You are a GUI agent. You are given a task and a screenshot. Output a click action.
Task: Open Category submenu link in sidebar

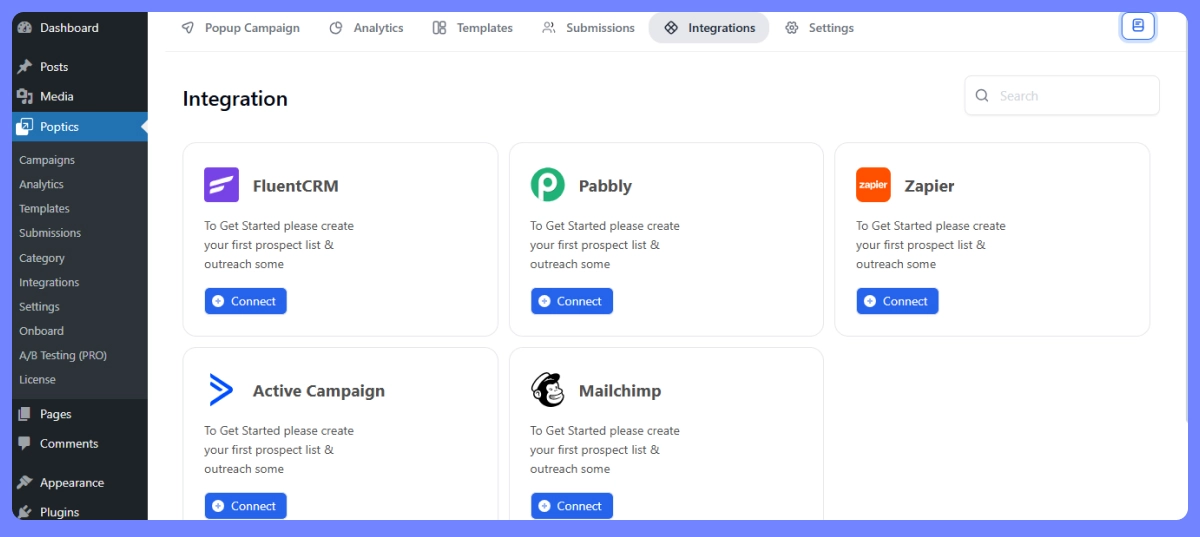[x=42, y=258]
